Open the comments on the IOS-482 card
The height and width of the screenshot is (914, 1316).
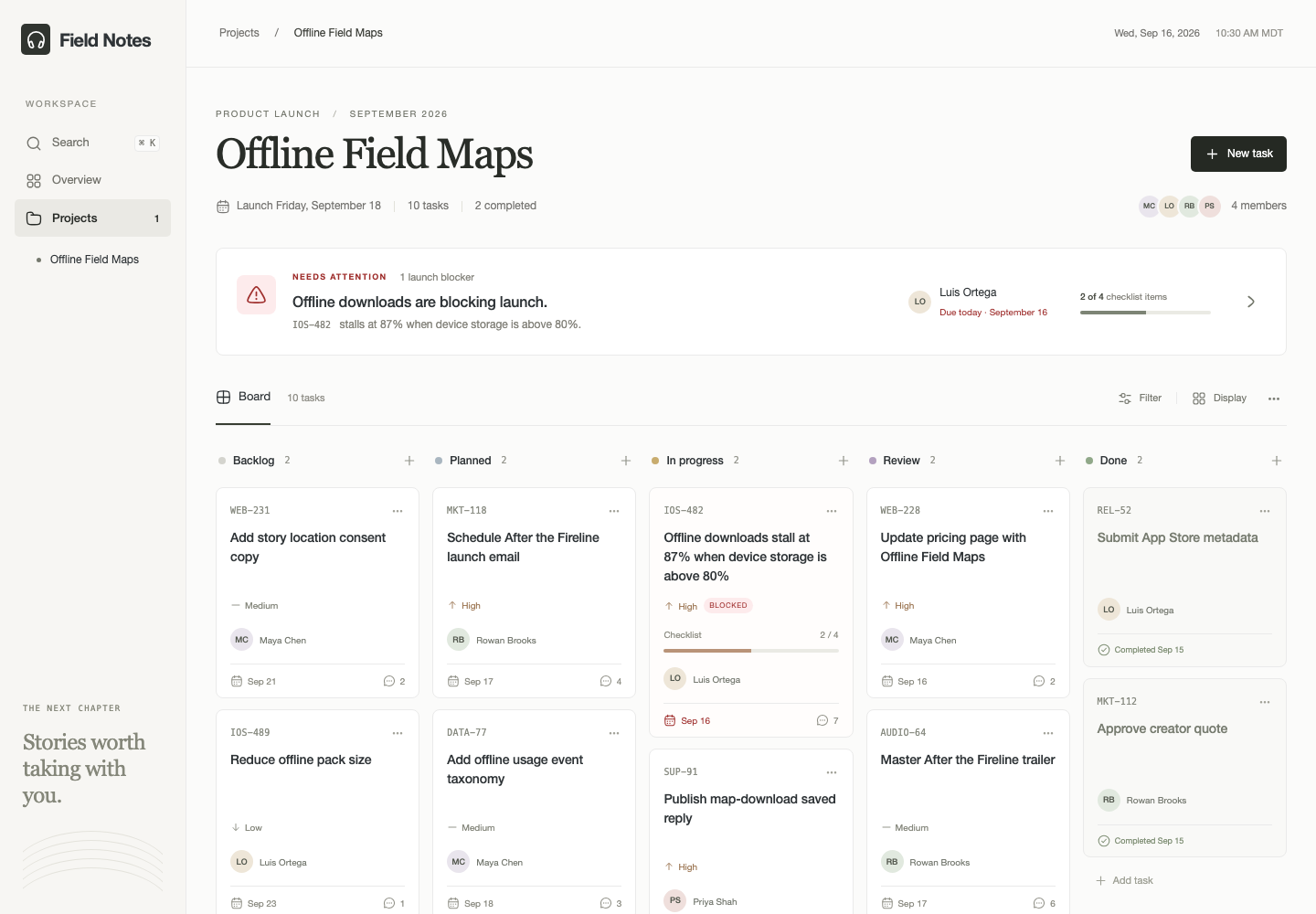[828, 720]
